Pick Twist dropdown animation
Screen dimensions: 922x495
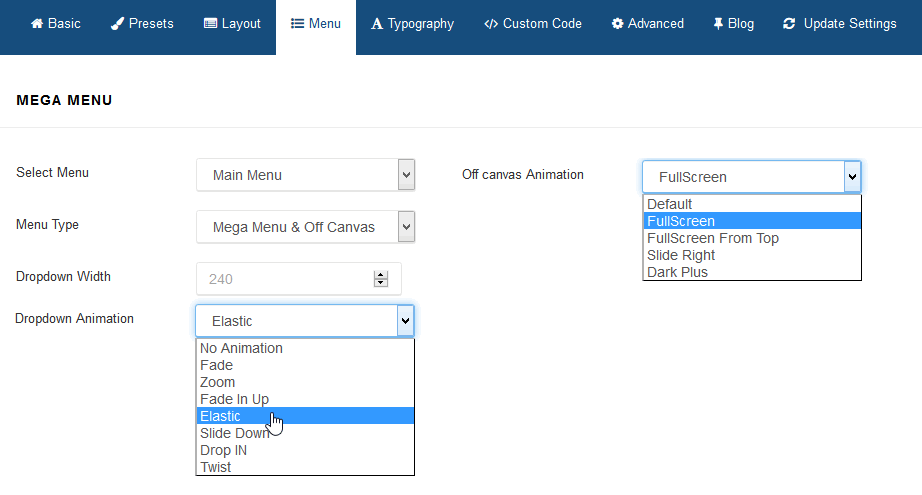pos(215,467)
